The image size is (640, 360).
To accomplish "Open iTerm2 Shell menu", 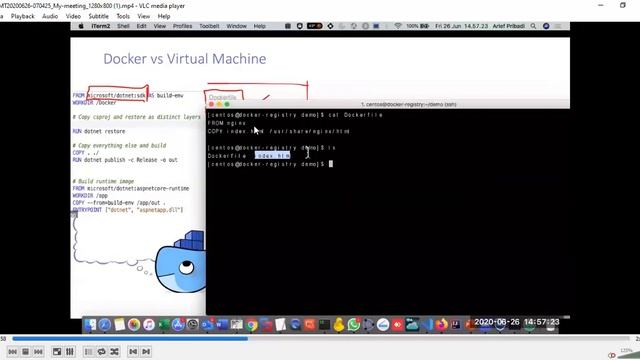I will coord(123,26).
